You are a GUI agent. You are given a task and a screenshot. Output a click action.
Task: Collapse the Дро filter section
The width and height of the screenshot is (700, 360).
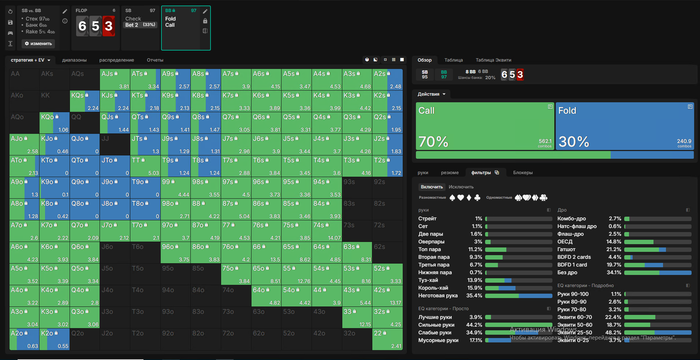point(688,209)
